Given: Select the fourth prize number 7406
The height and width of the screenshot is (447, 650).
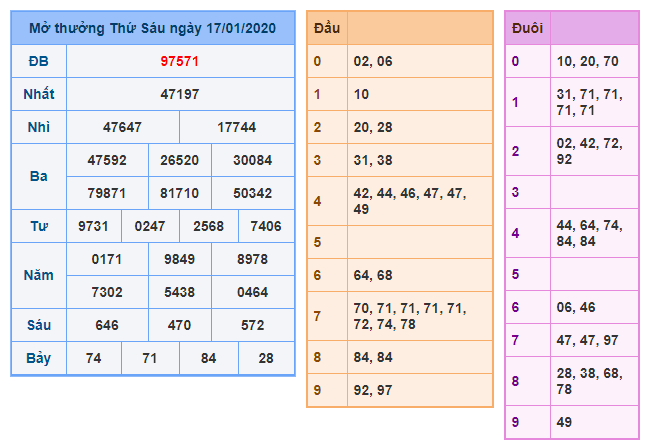Looking at the screenshot, I should point(266,226).
